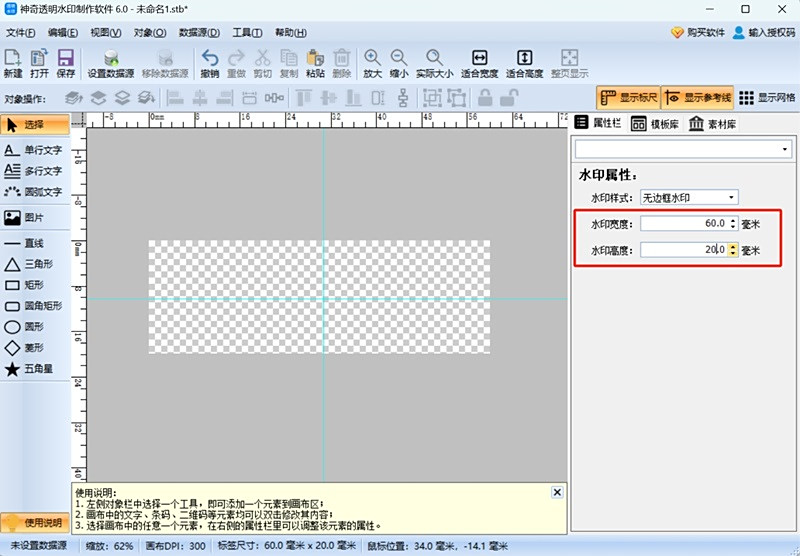Viewport: 800px width, 556px height.
Task: Click the 使用说明 button
Action: click(x=35, y=522)
